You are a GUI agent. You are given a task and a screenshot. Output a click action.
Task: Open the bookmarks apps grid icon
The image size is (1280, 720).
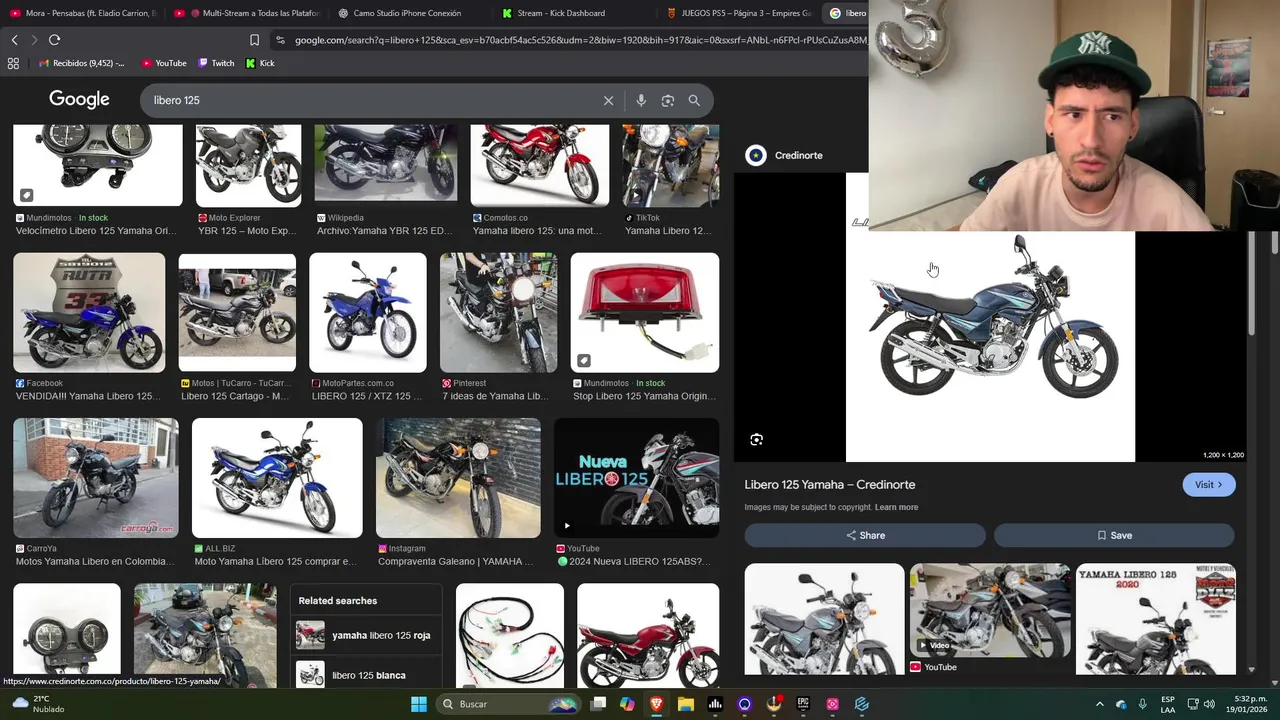[x=13, y=63]
